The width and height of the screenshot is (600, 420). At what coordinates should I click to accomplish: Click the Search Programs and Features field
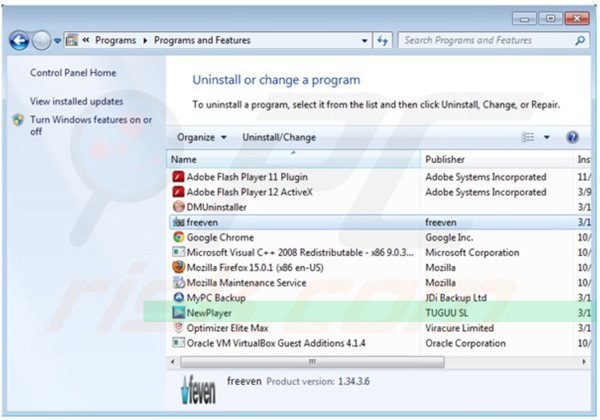pyautogui.click(x=480, y=41)
